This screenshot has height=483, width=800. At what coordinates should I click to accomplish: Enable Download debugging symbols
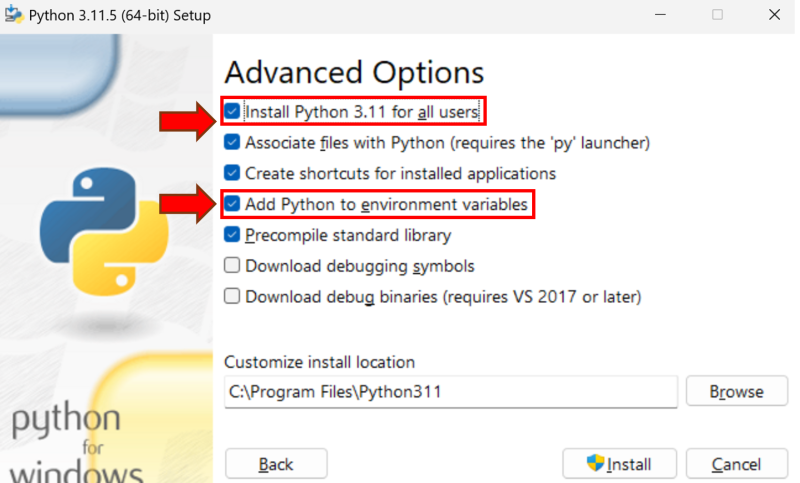pyautogui.click(x=232, y=266)
